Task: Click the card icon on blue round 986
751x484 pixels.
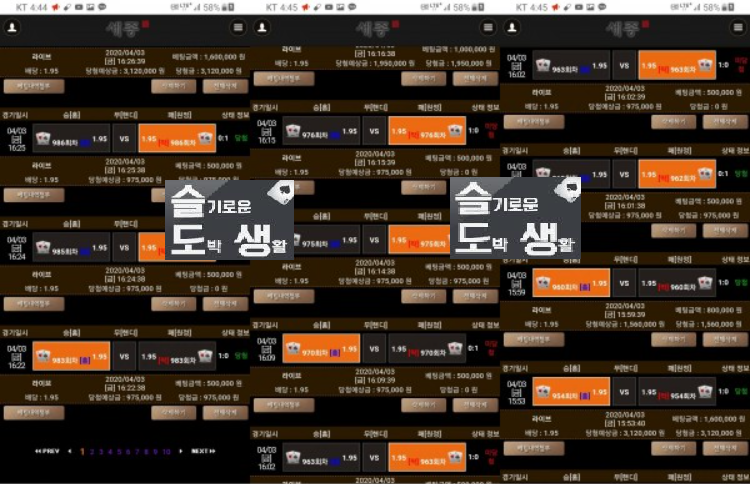Action: pyautogui.click(x=44, y=139)
